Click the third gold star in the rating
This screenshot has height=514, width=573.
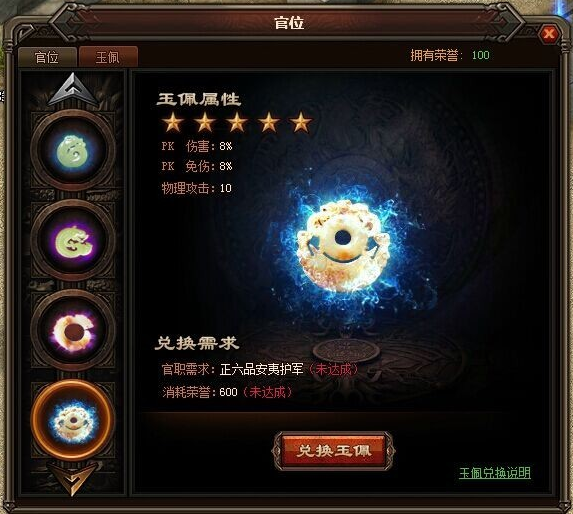237,122
